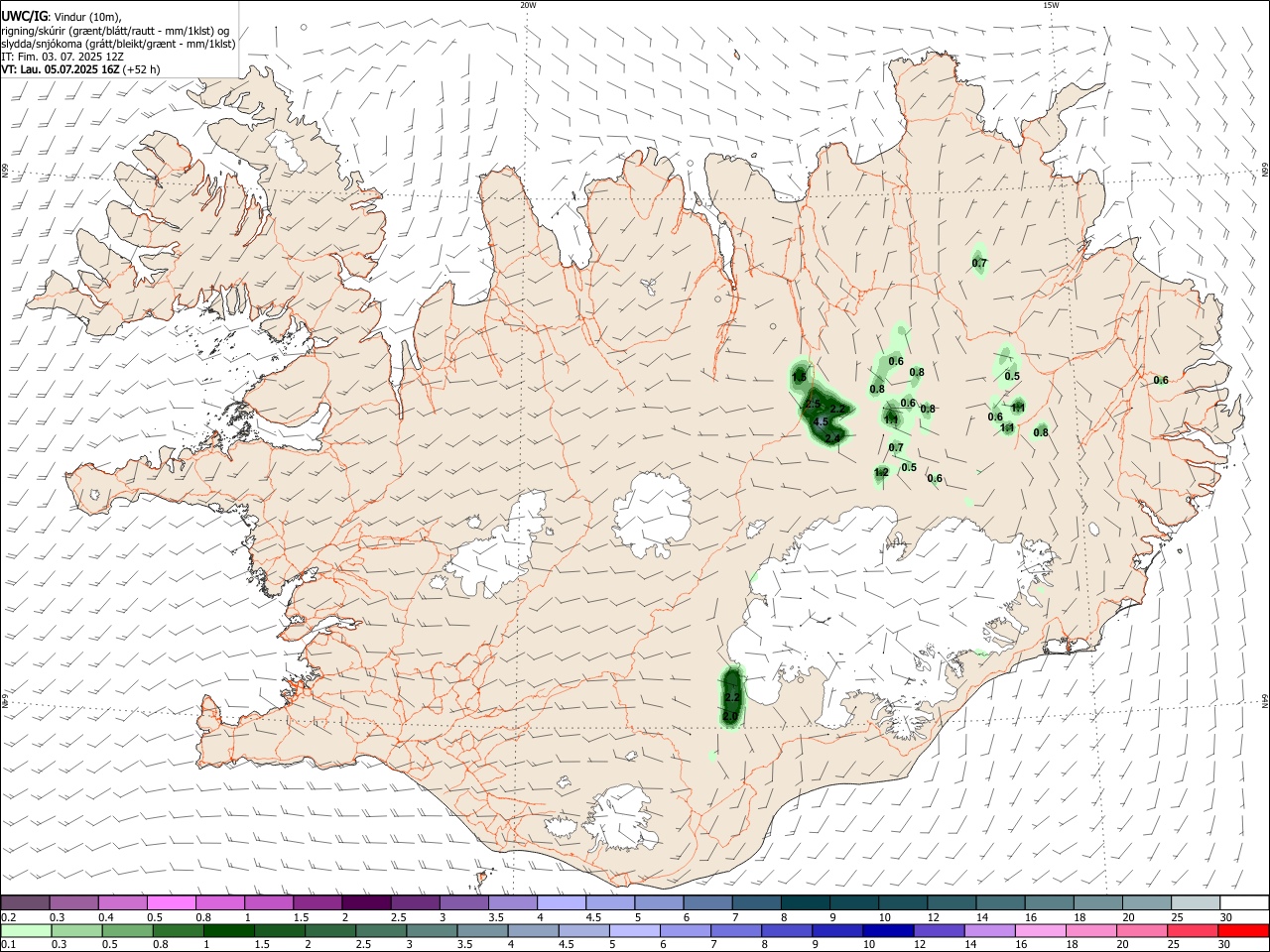Screen dimensions: 1270x952
Task: Click the dark green rain cell south of the glacier
Action: (x=731, y=698)
